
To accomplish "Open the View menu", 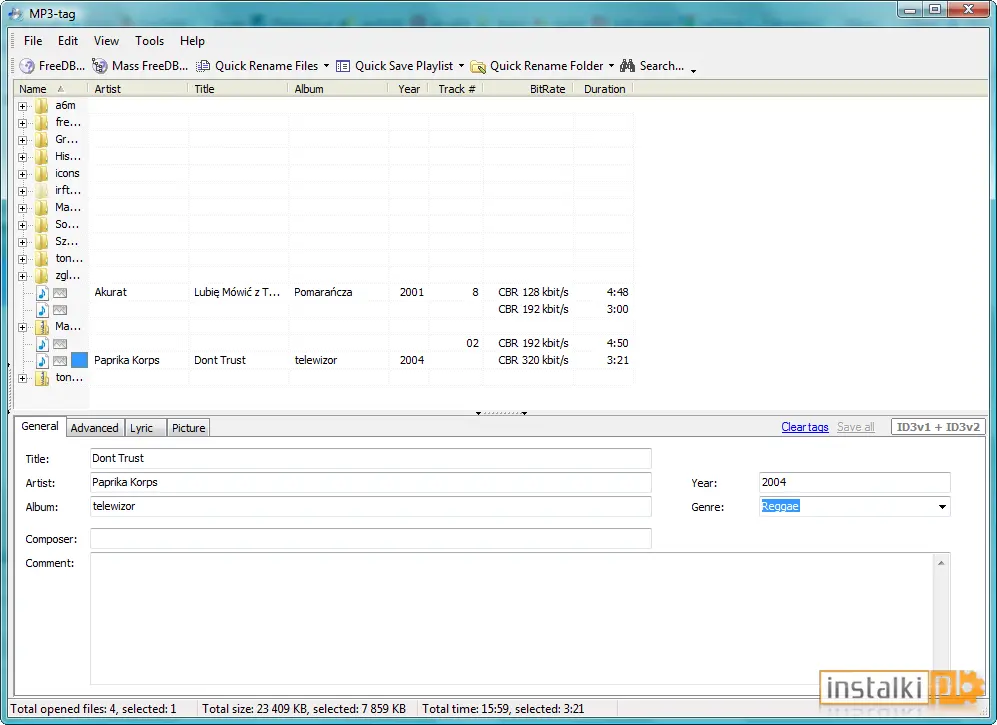I will coord(106,41).
